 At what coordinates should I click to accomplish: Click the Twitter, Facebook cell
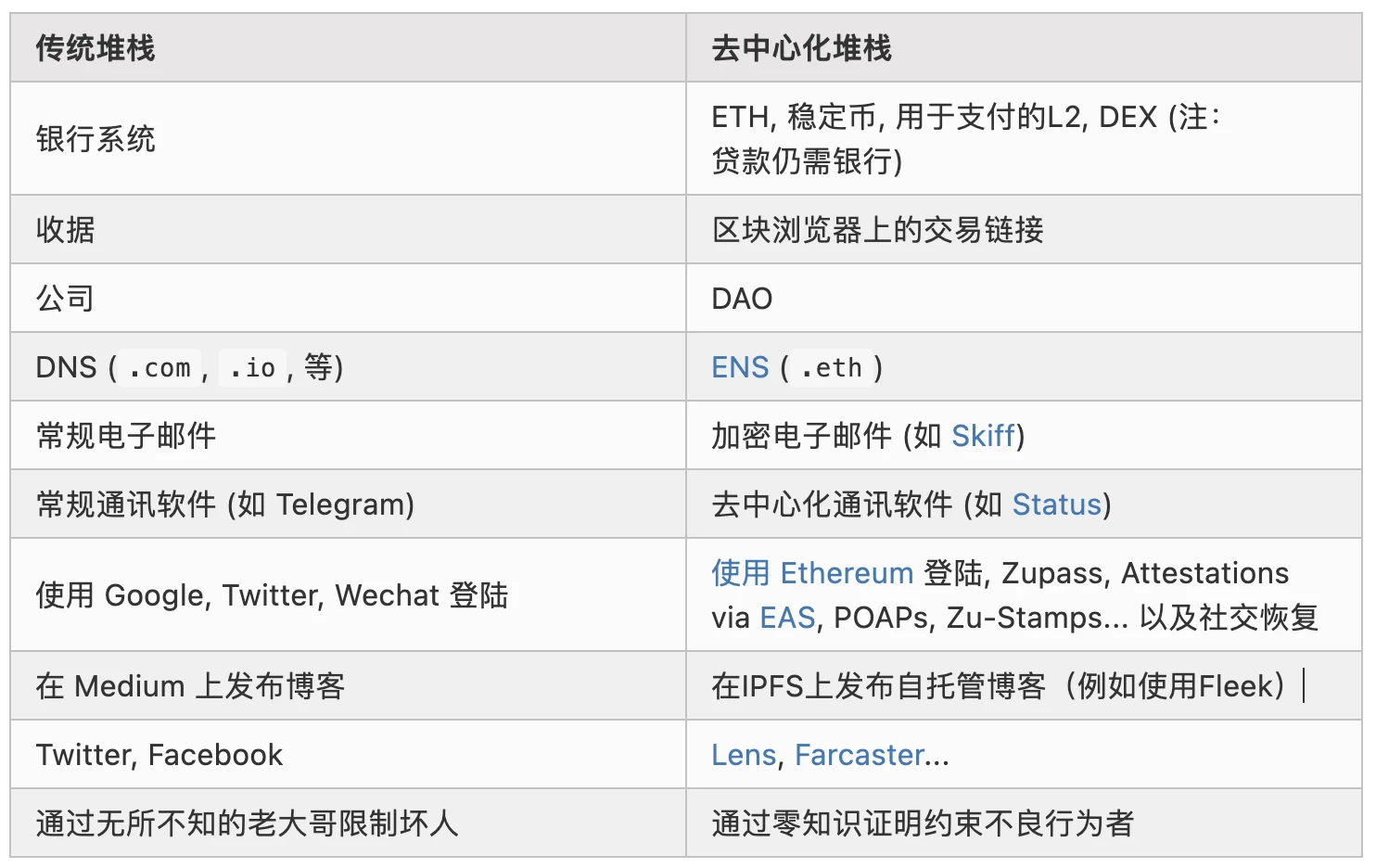159,755
